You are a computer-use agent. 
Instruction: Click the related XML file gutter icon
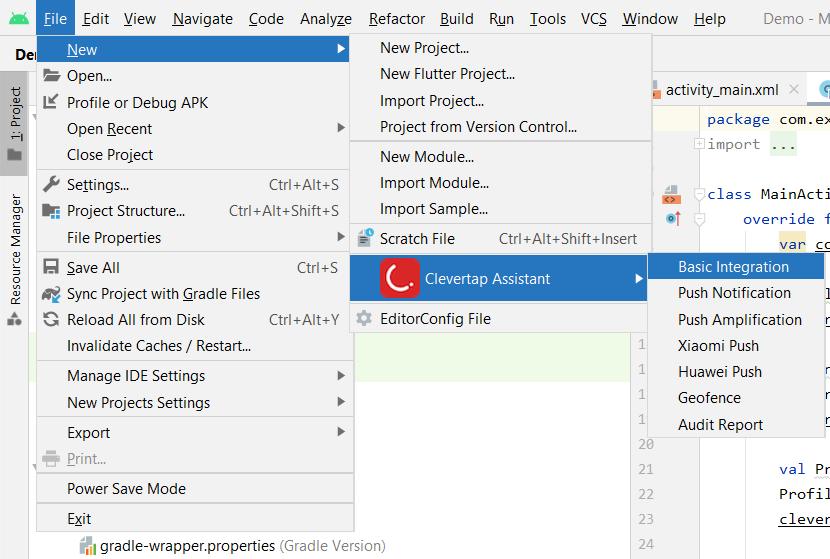(671, 195)
